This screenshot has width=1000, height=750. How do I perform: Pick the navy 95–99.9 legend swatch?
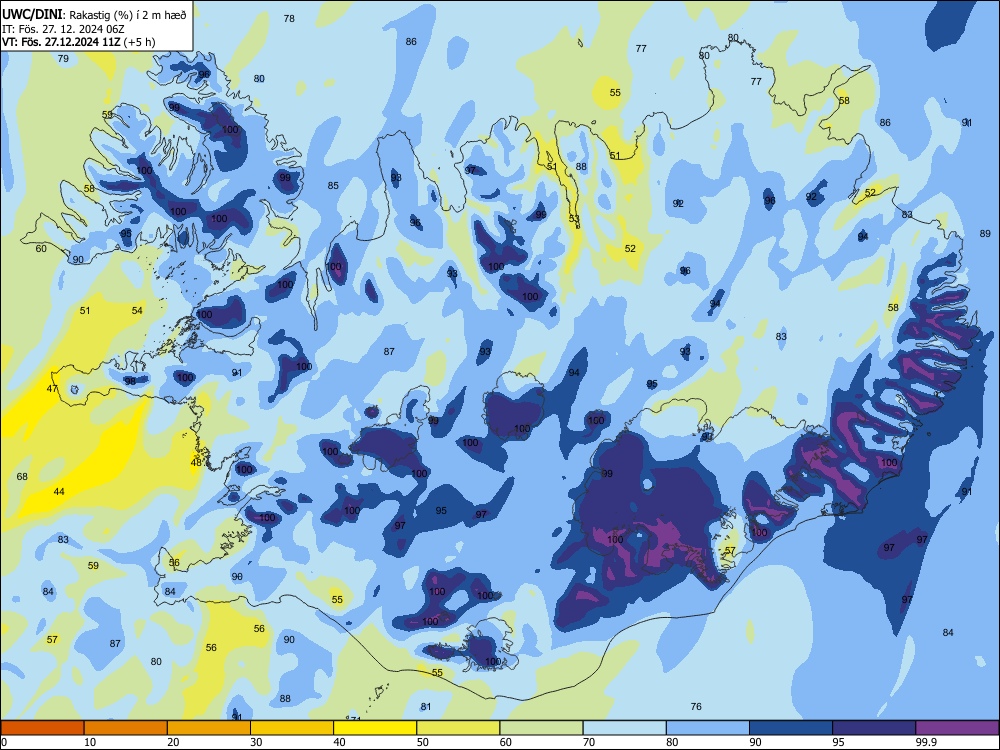click(x=874, y=728)
